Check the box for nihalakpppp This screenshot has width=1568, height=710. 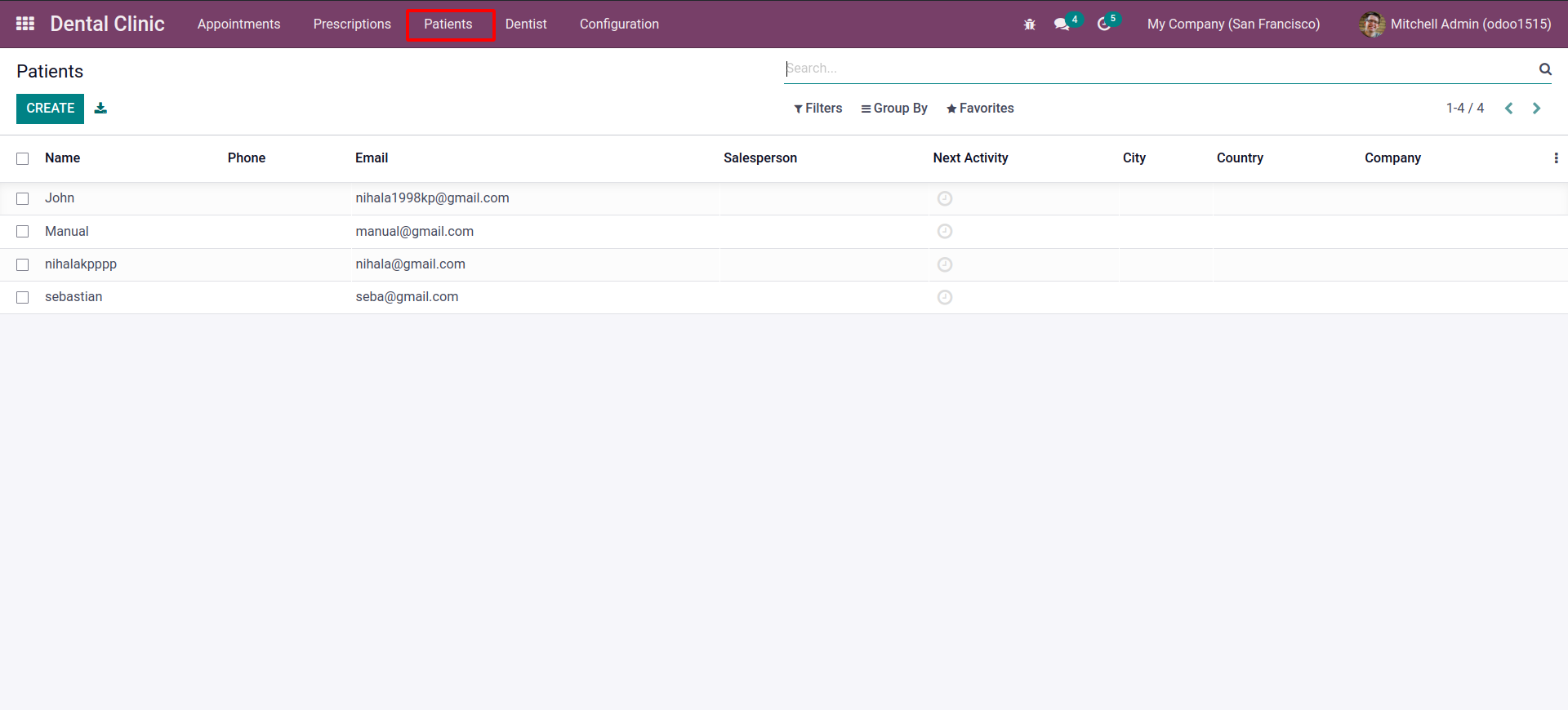point(23,264)
